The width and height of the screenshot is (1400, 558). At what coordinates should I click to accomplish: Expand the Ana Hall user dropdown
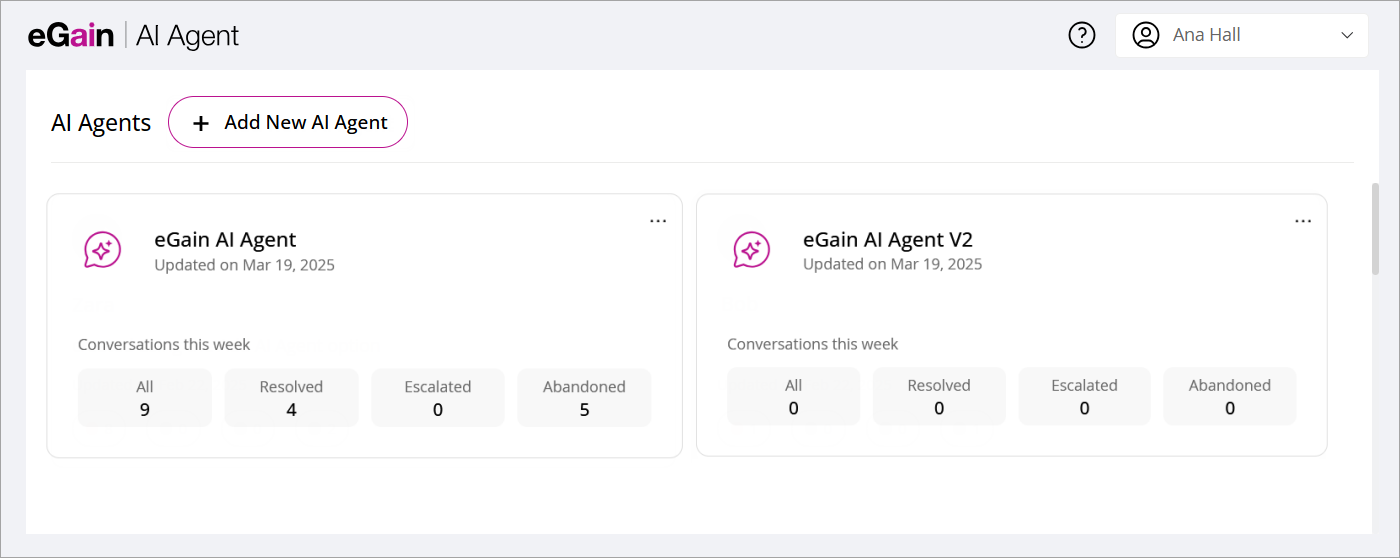click(1345, 35)
